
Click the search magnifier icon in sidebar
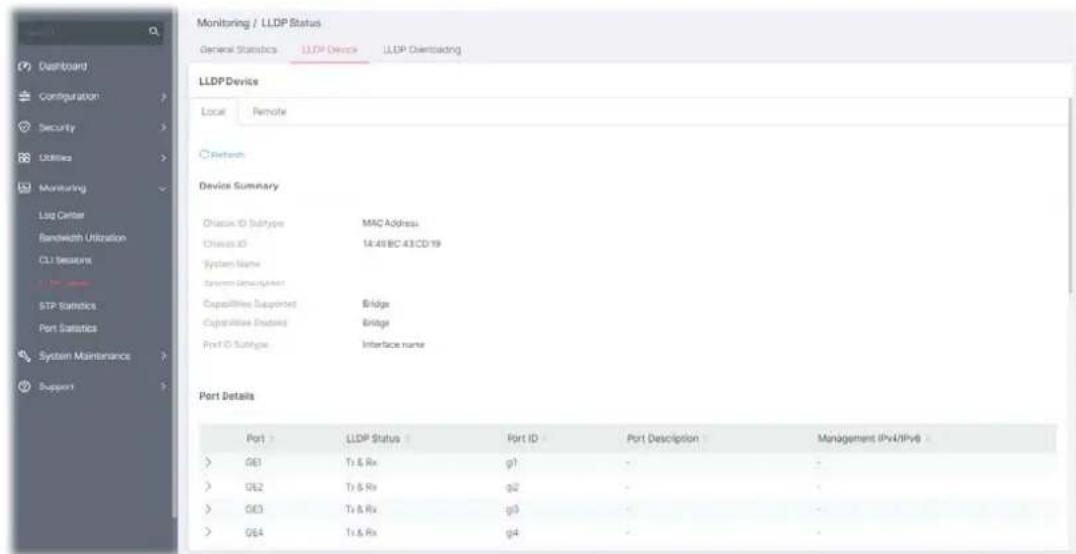pos(154,32)
